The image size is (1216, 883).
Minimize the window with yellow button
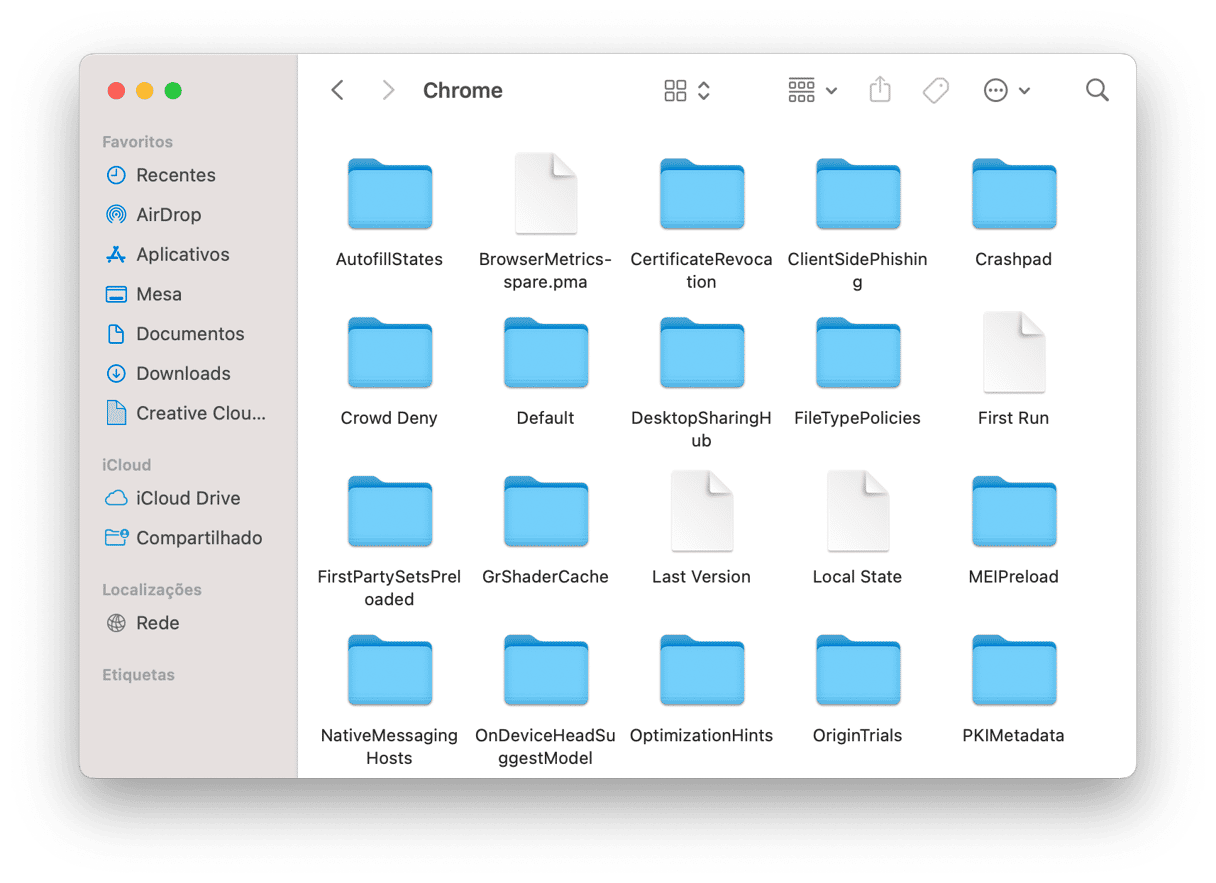tap(145, 91)
